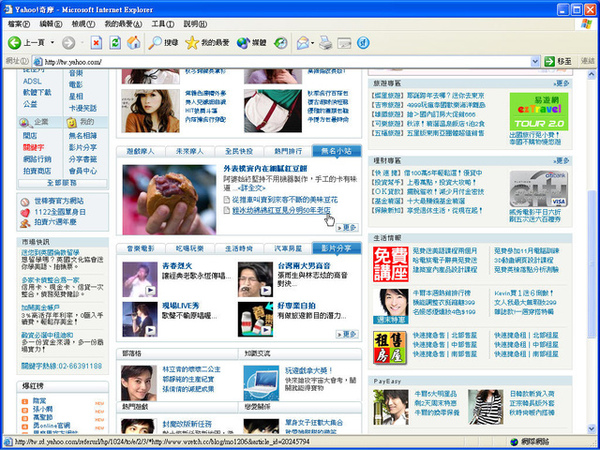Click the baseball icon in sidebar
The height and width of the screenshot is (450, 600).
(x=25, y=202)
